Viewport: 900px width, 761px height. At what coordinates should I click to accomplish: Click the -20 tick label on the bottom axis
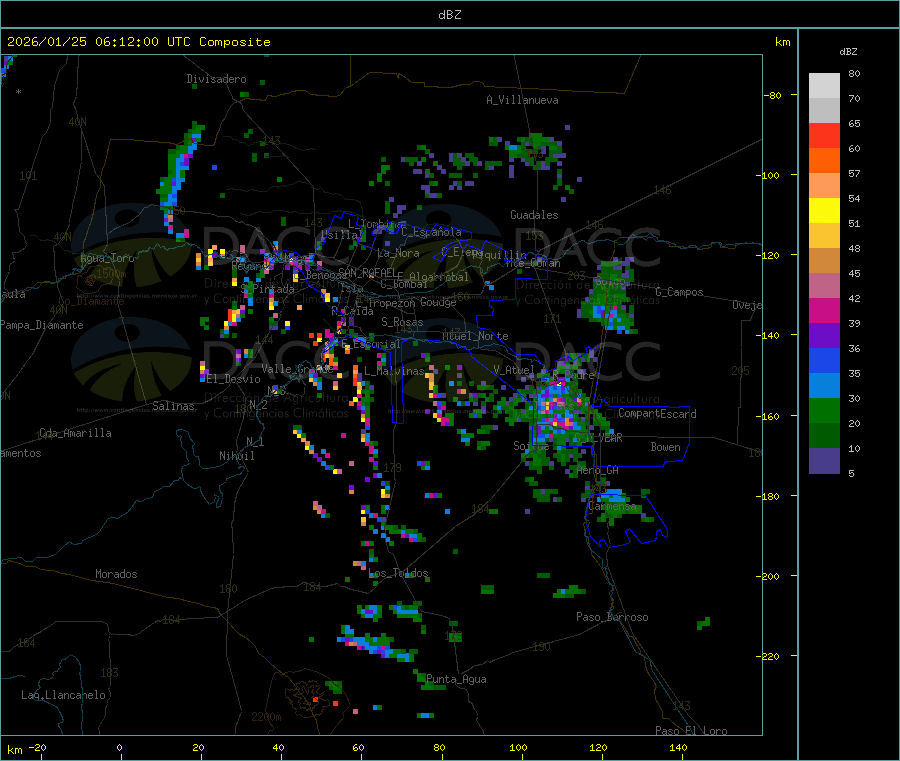(37, 747)
